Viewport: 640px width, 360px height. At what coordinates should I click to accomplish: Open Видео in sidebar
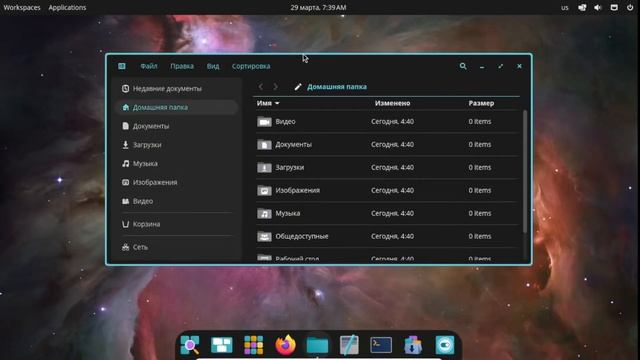click(x=177, y=201)
